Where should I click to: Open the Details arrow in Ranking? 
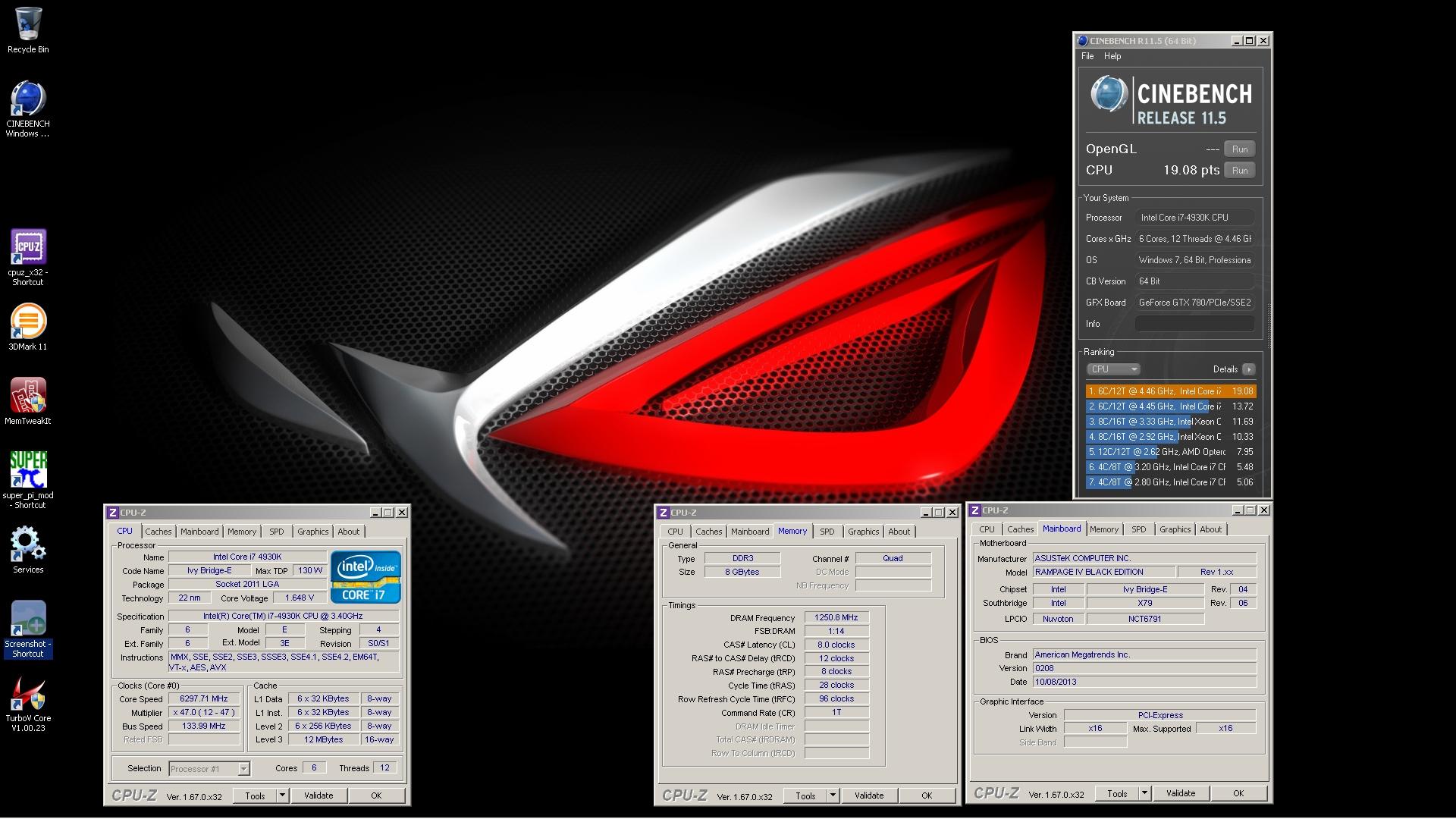point(1248,369)
